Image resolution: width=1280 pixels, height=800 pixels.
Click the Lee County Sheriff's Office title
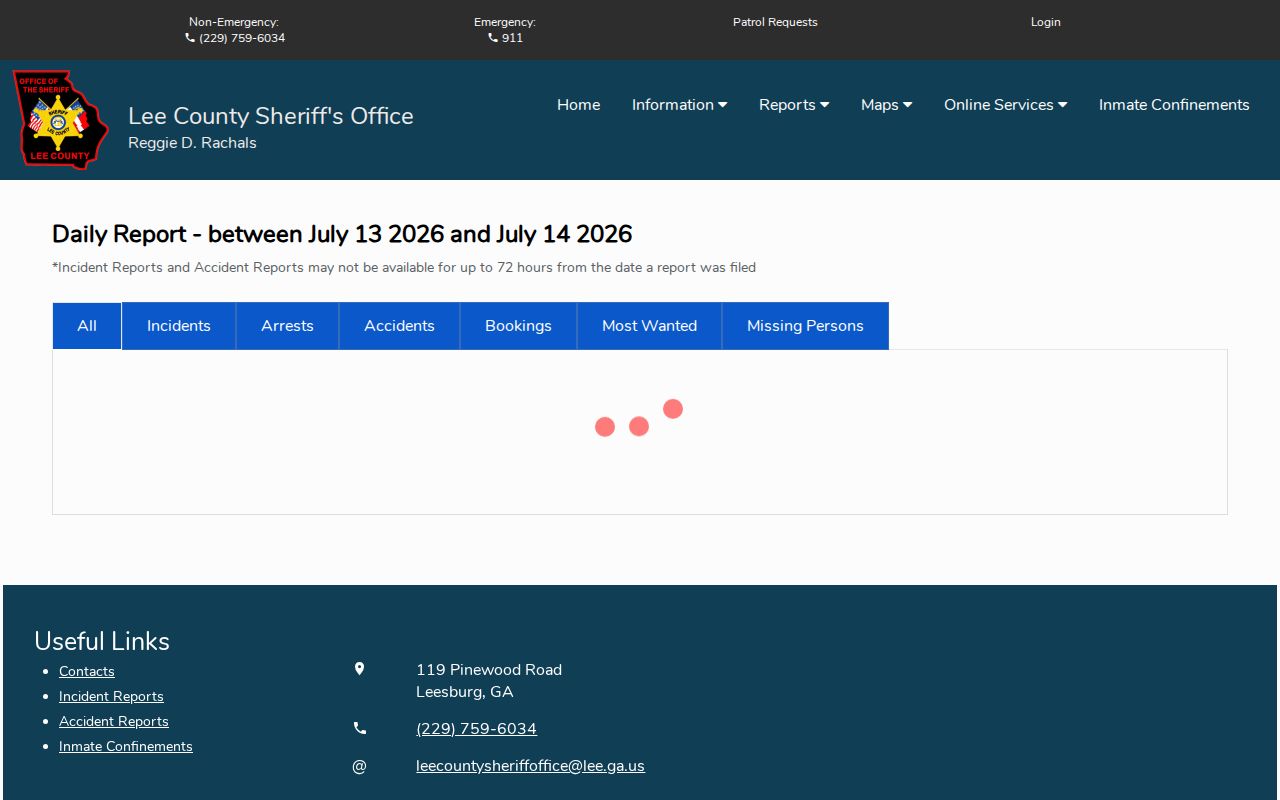271,116
